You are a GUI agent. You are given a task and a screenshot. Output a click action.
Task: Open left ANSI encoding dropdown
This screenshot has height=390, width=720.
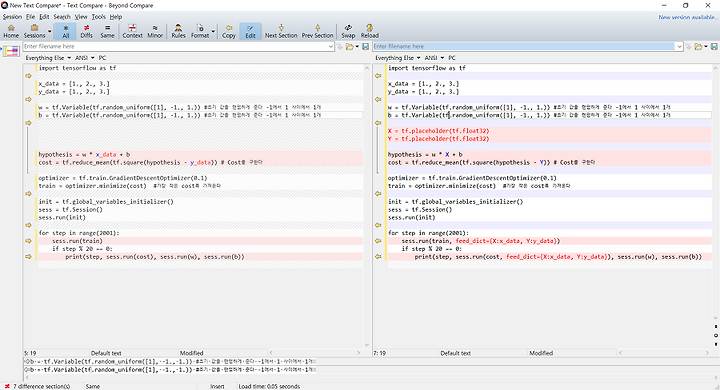click(84, 58)
